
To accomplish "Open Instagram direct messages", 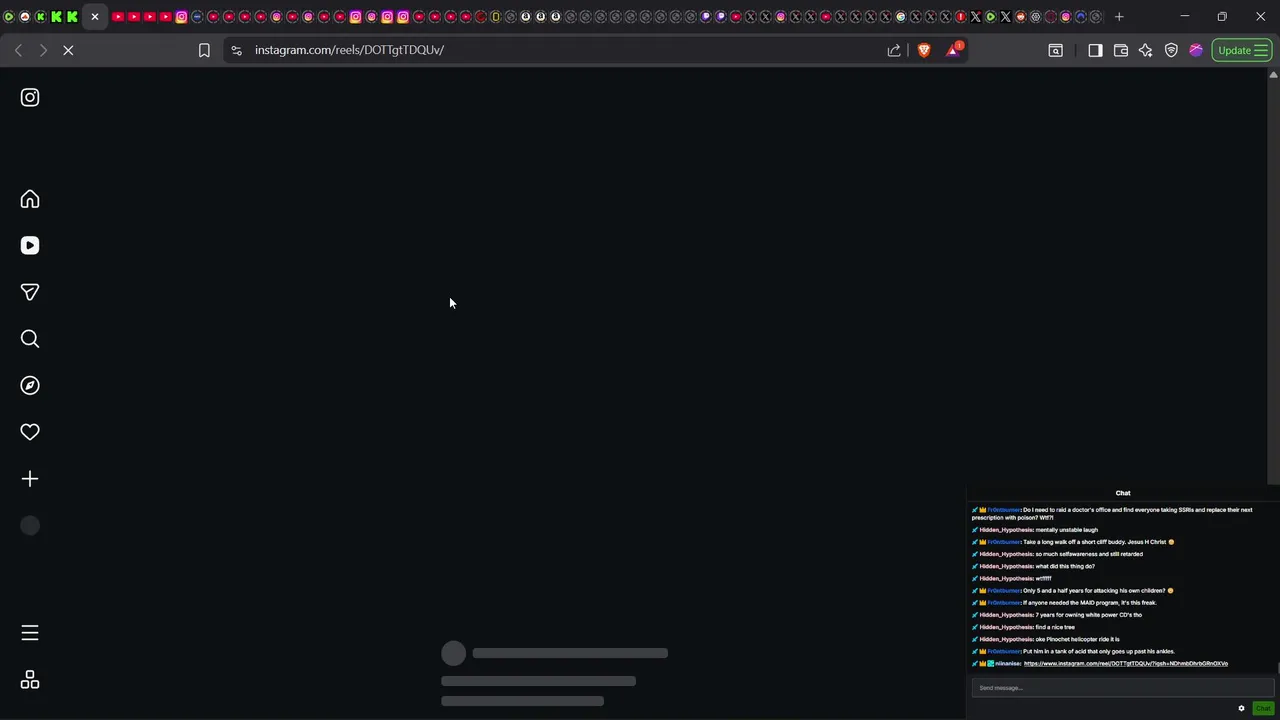I will coord(30,292).
